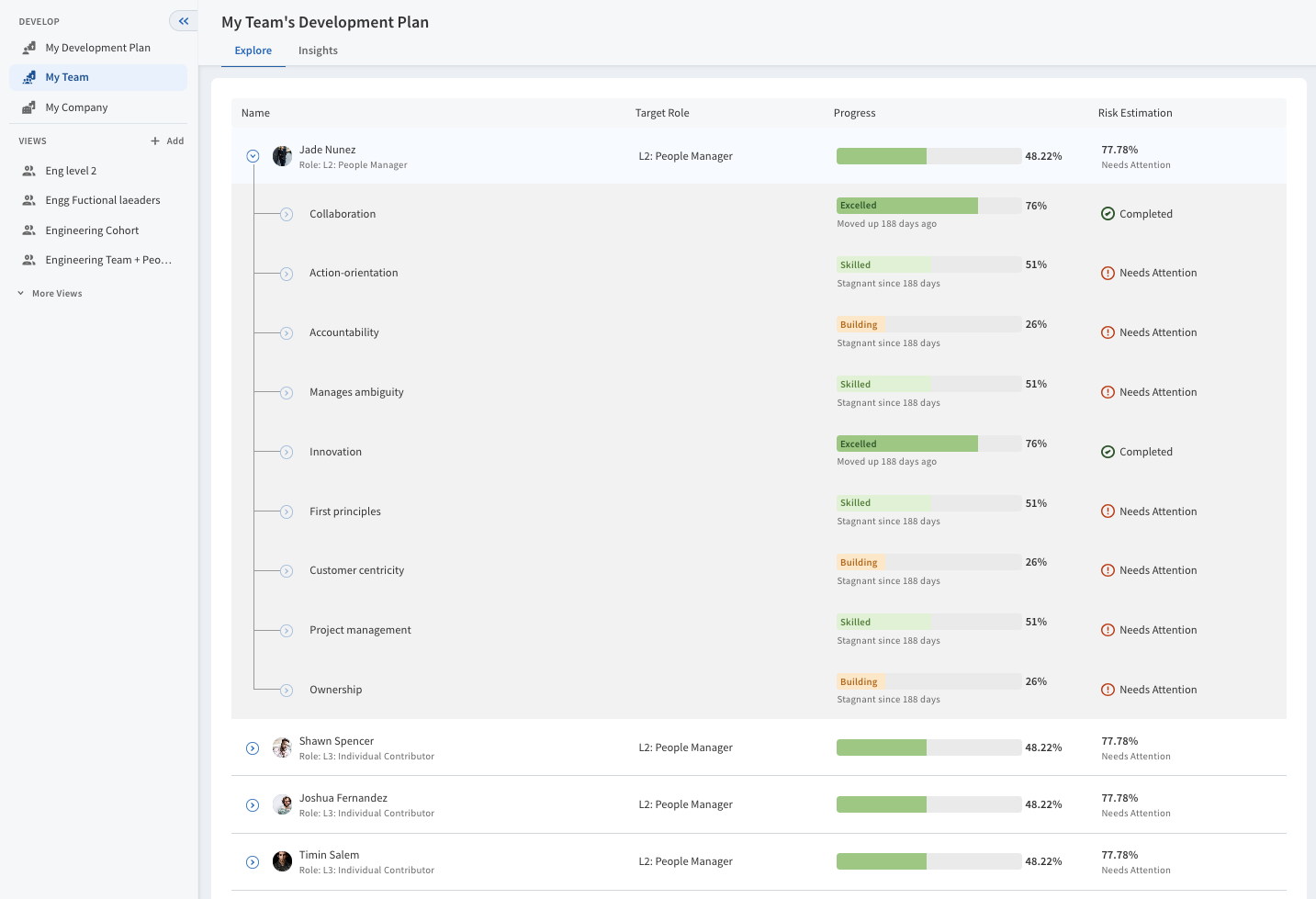This screenshot has width=1316, height=899.
Task: Expand the Ownership skill
Action: [x=287, y=691]
